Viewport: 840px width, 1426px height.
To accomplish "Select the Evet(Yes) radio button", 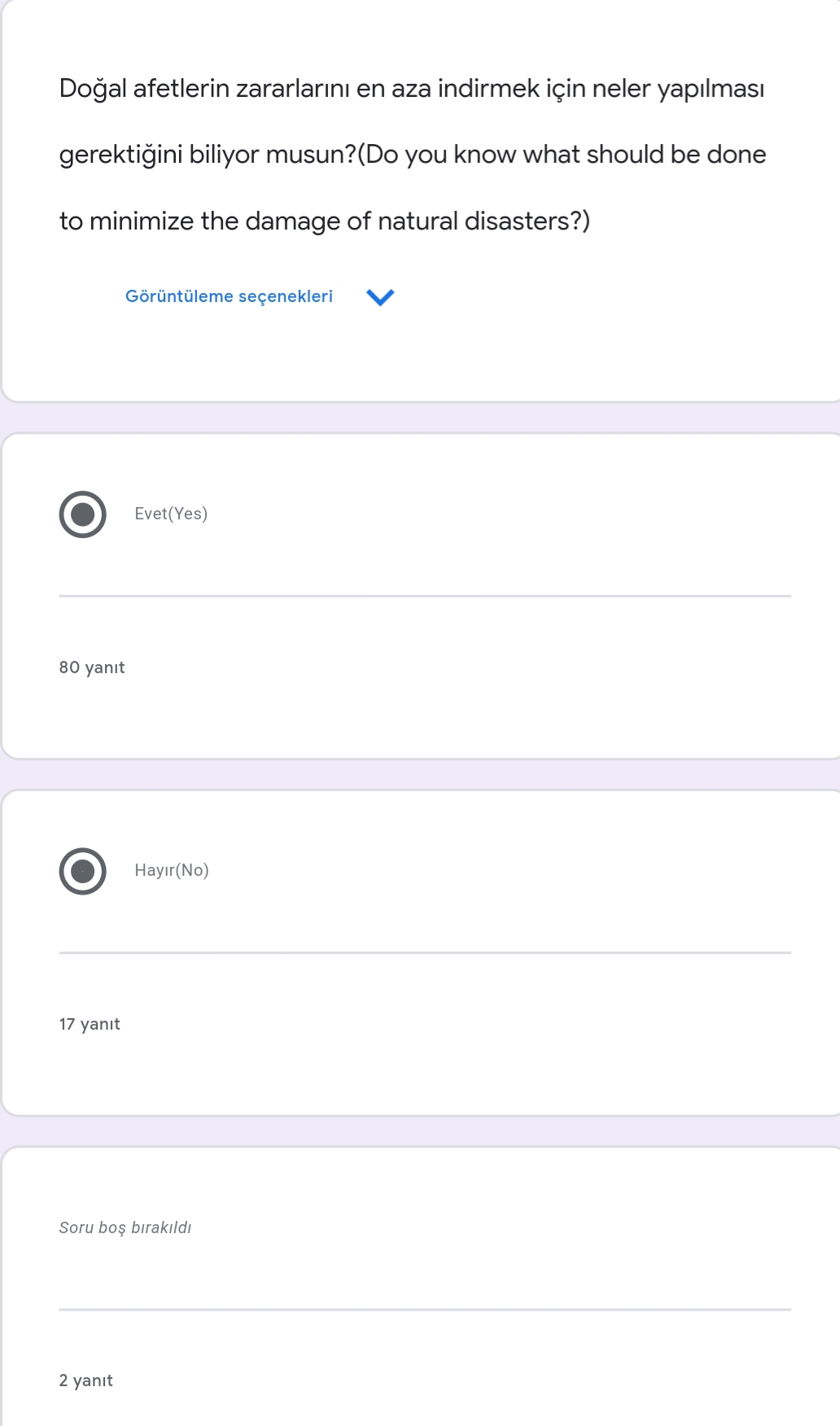I will point(83,514).
